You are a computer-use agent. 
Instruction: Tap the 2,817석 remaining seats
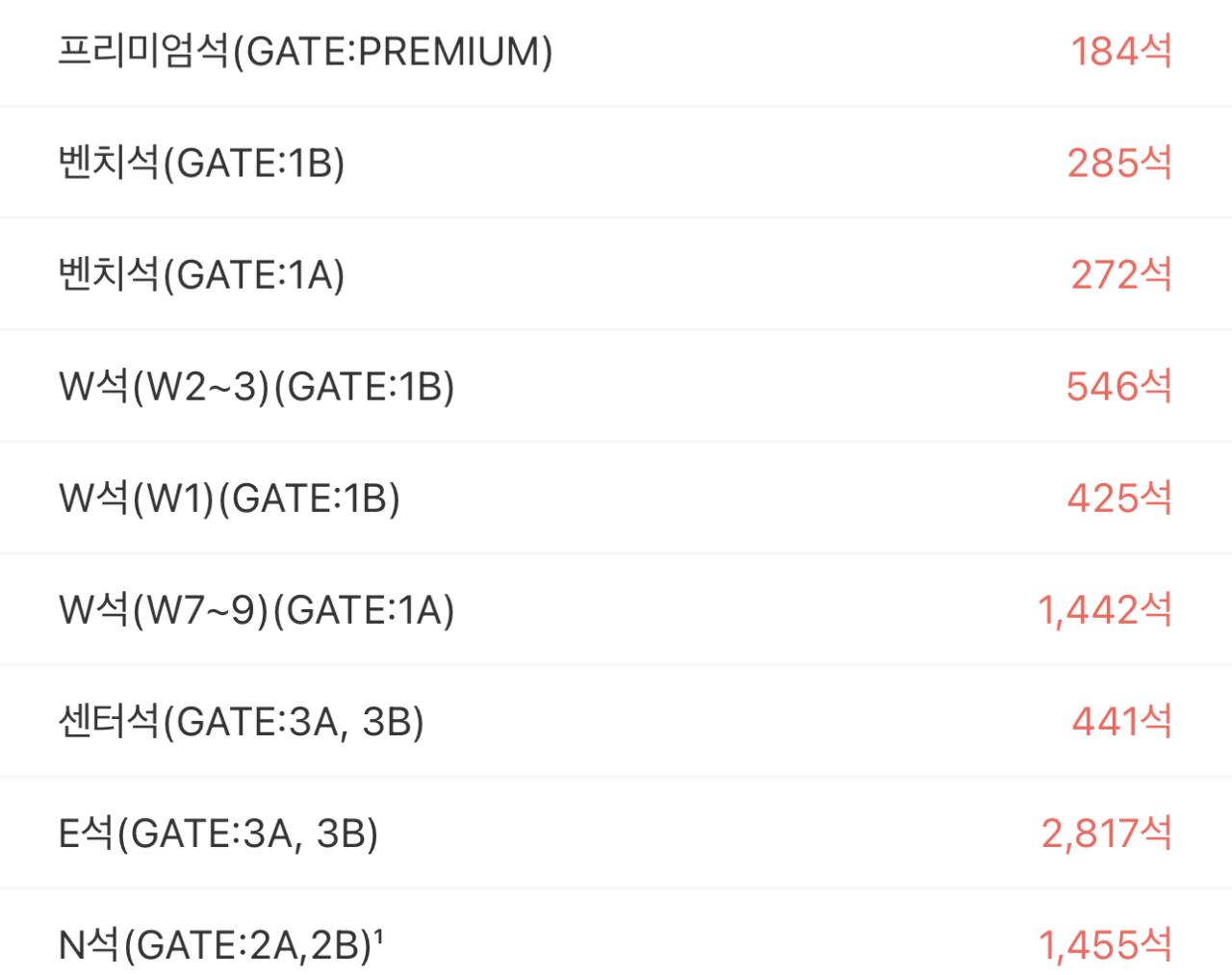coord(1107,833)
